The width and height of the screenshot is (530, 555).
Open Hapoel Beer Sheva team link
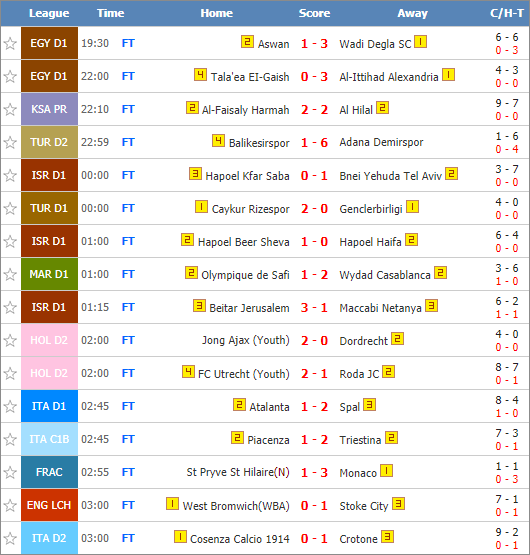pos(244,242)
